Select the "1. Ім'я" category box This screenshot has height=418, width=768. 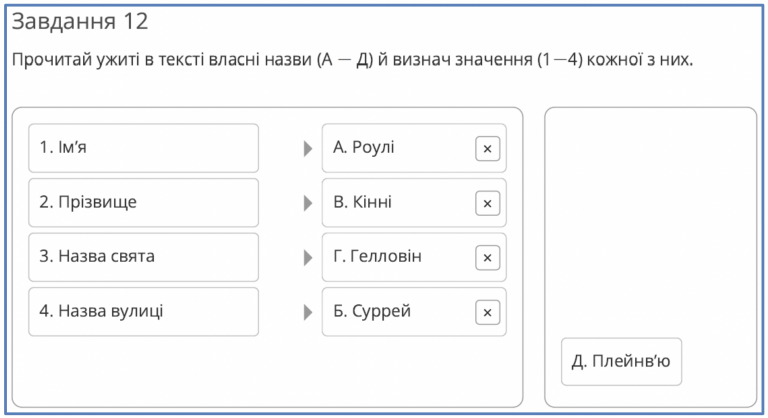click(144, 148)
